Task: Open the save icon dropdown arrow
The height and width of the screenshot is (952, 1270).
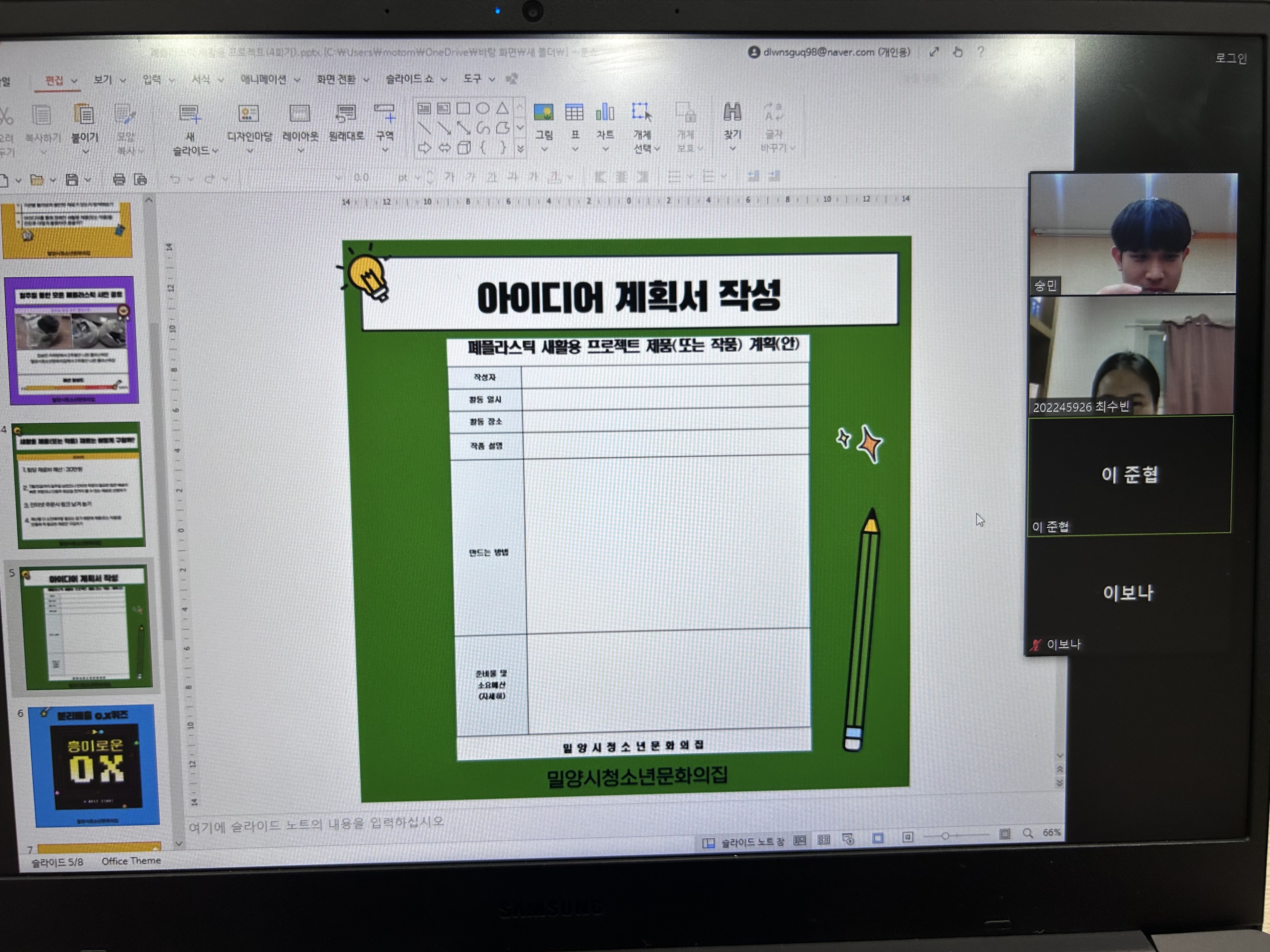Action: pyautogui.click(x=87, y=180)
